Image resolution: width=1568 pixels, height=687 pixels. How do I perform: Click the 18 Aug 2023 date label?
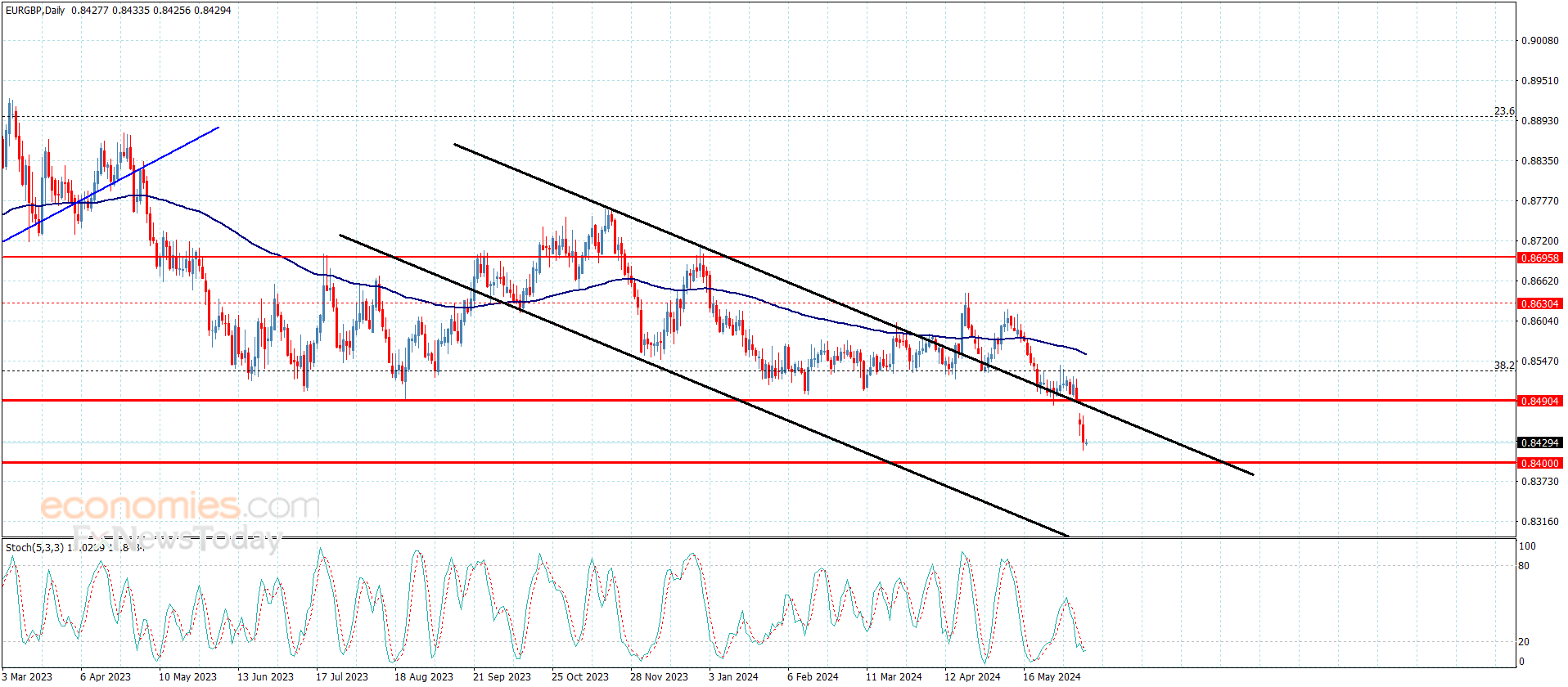click(x=423, y=676)
